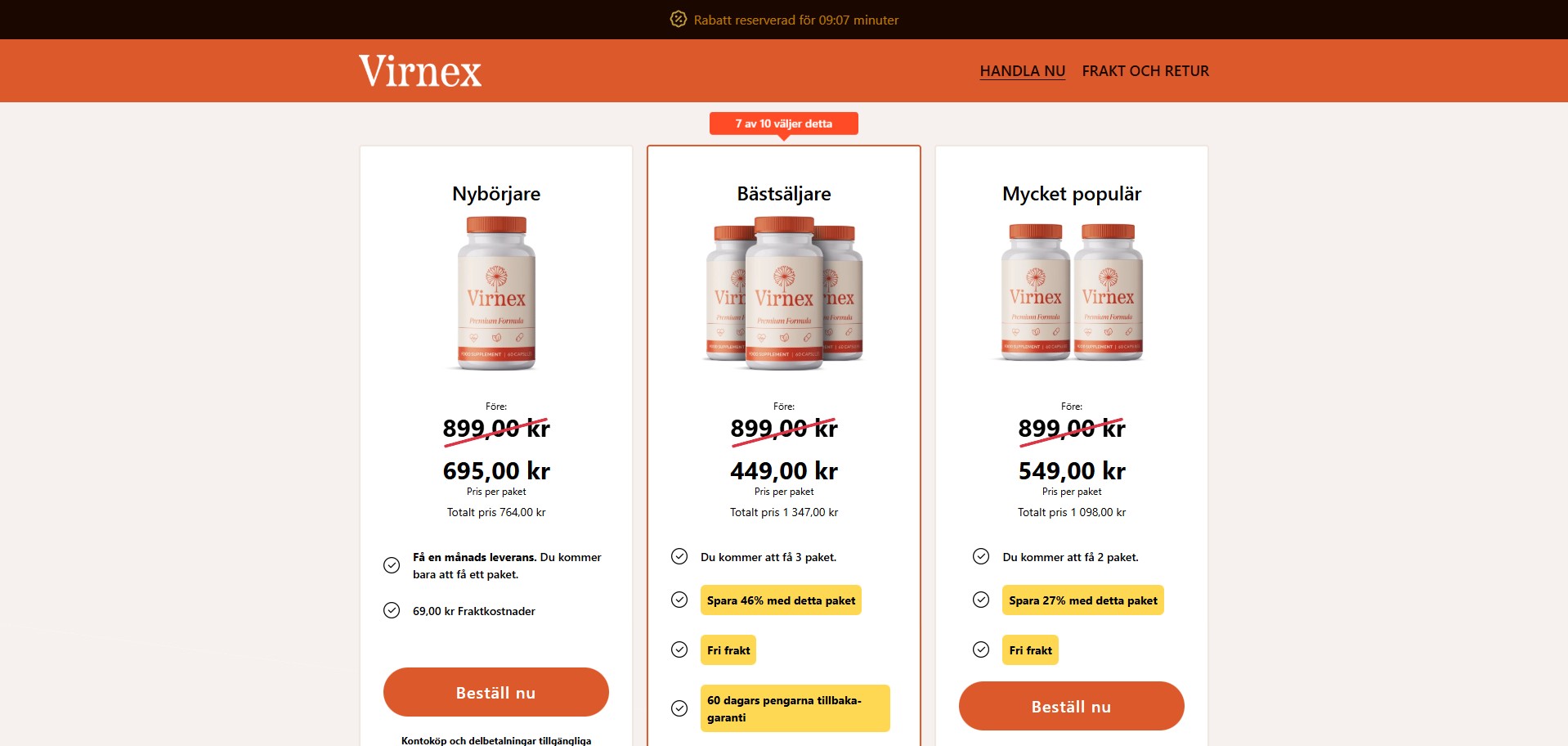Click the Virnex logo

click(x=420, y=70)
